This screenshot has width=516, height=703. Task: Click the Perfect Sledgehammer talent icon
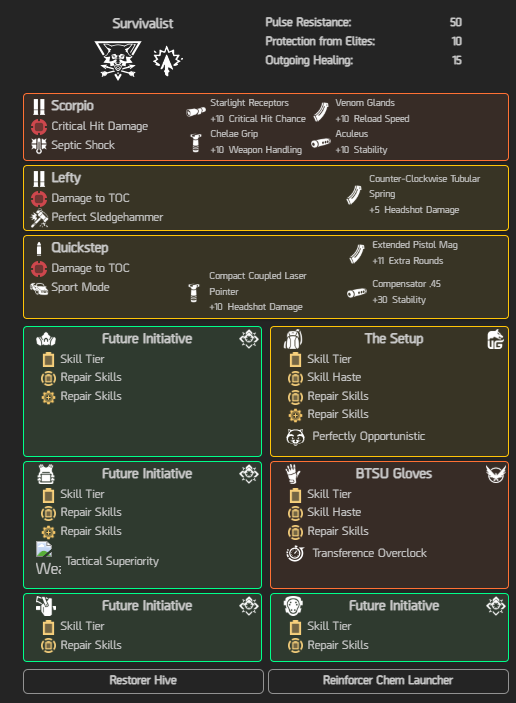[x=39, y=217]
